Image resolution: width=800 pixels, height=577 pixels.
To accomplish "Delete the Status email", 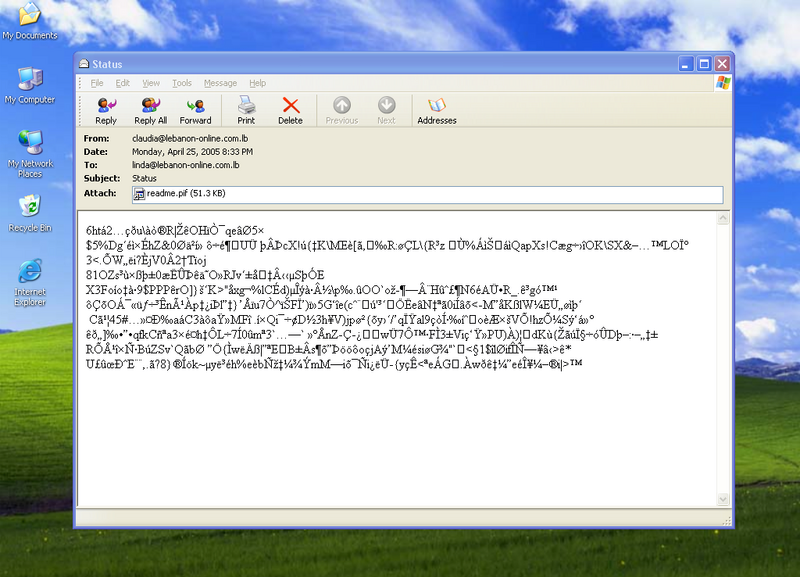I will (x=290, y=111).
